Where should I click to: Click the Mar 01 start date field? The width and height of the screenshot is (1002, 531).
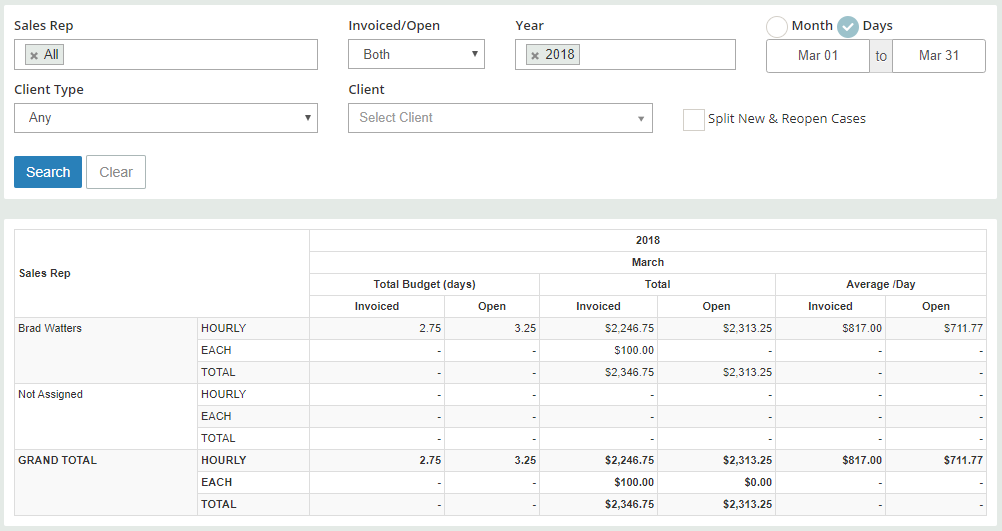pyautogui.click(x=817, y=56)
